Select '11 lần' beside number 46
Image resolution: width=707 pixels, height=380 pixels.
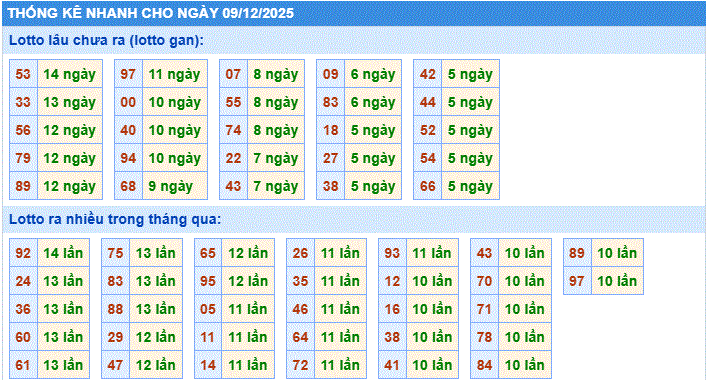(340, 309)
